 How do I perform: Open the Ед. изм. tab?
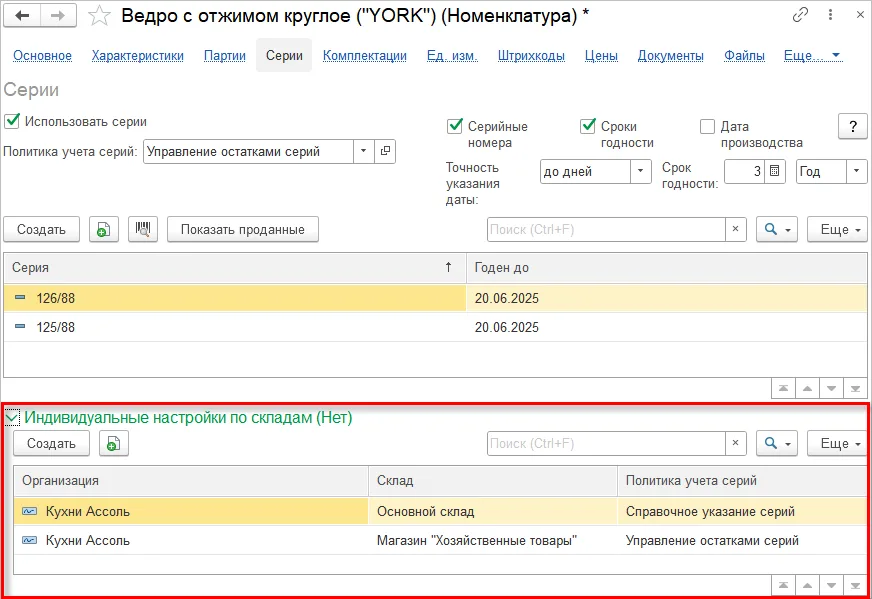click(x=452, y=56)
